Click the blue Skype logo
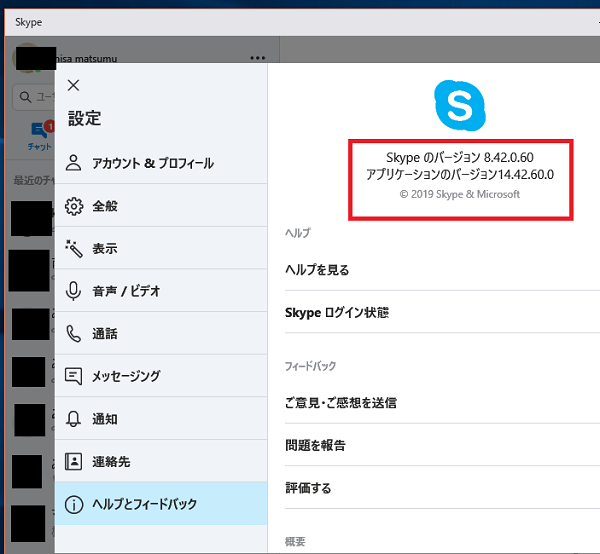600x554 pixels. click(460, 105)
